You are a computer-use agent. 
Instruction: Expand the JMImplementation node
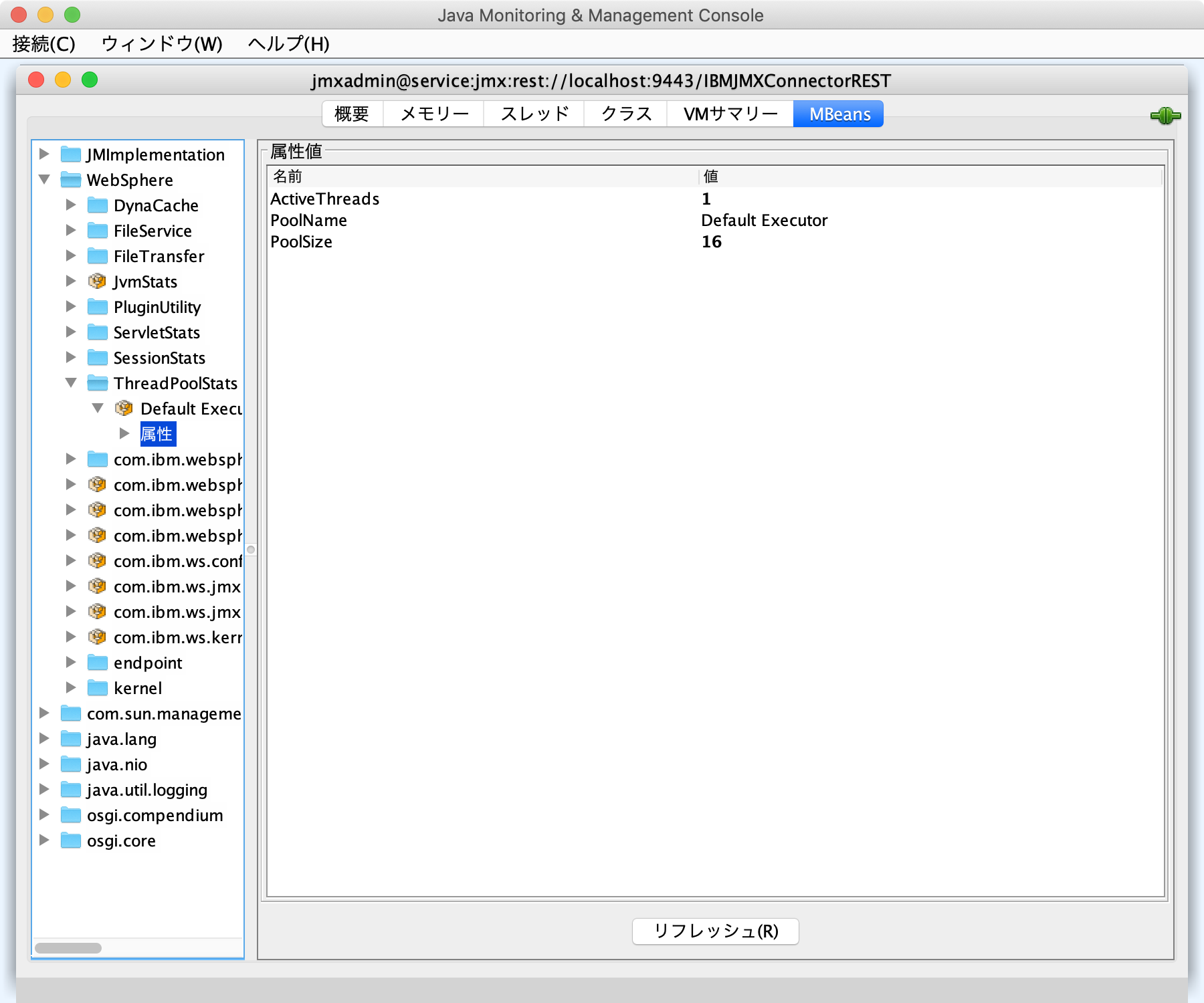coord(44,154)
